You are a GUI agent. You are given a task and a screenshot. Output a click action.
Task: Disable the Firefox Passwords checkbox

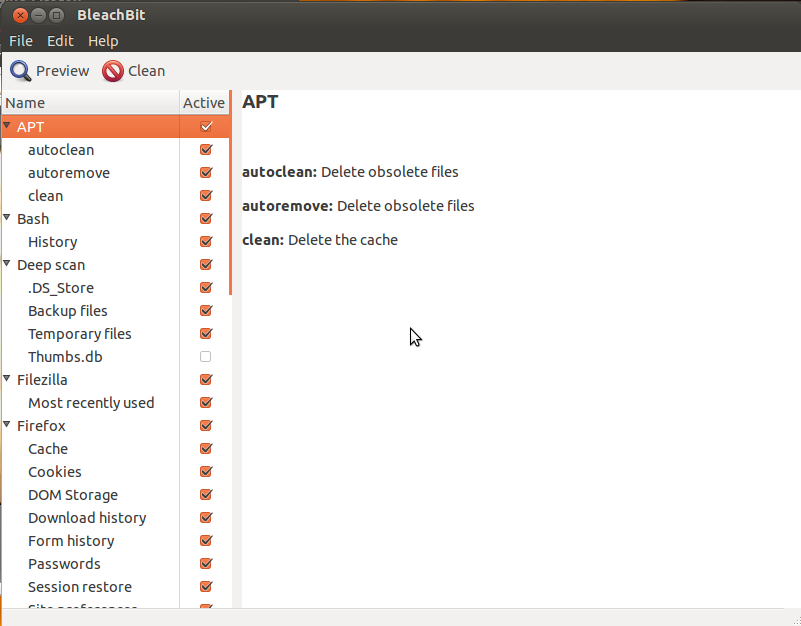coord(205,563)
